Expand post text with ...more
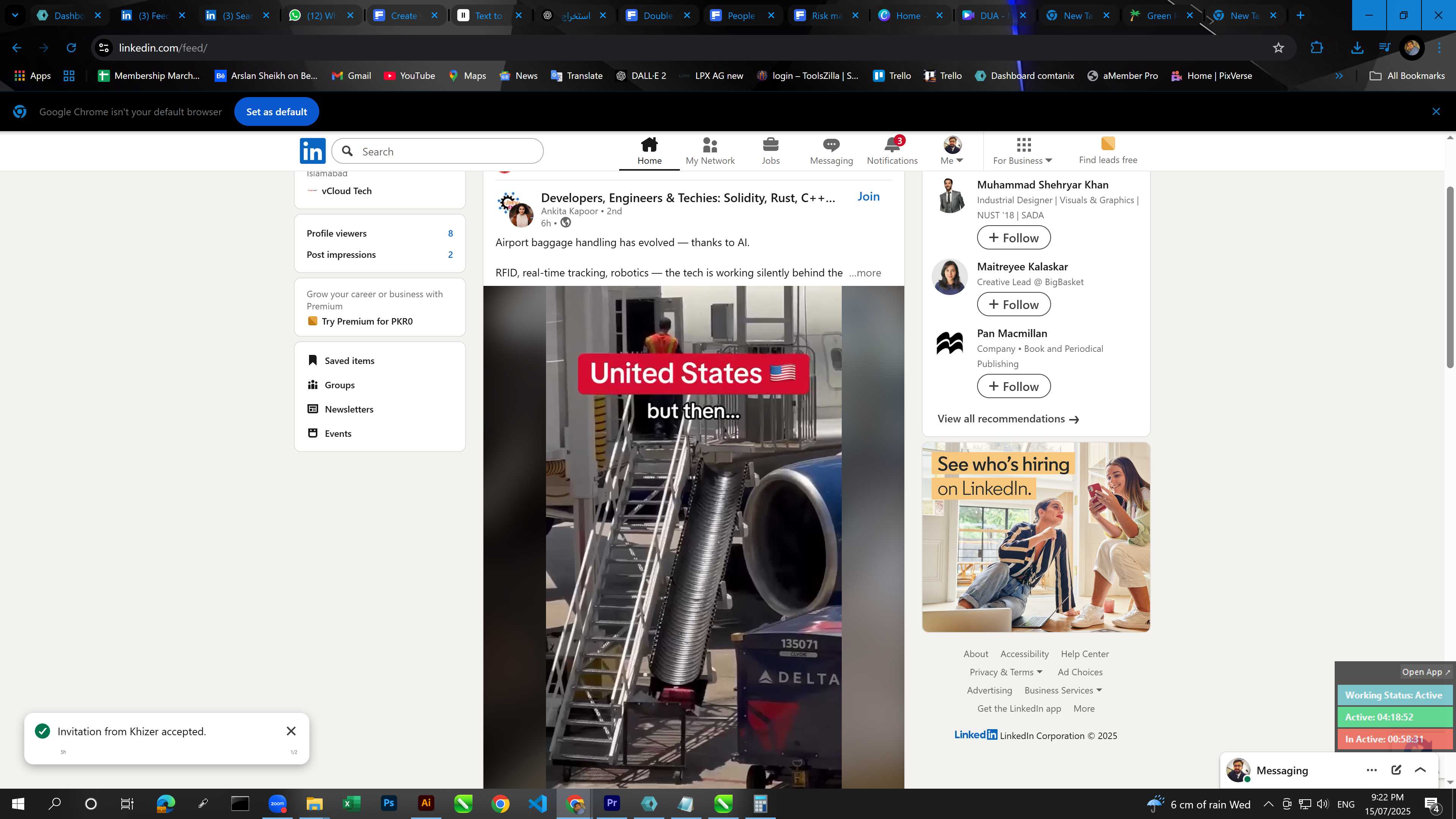The width and height of the screenshot is (1456, 819). (x=865, y=273)
